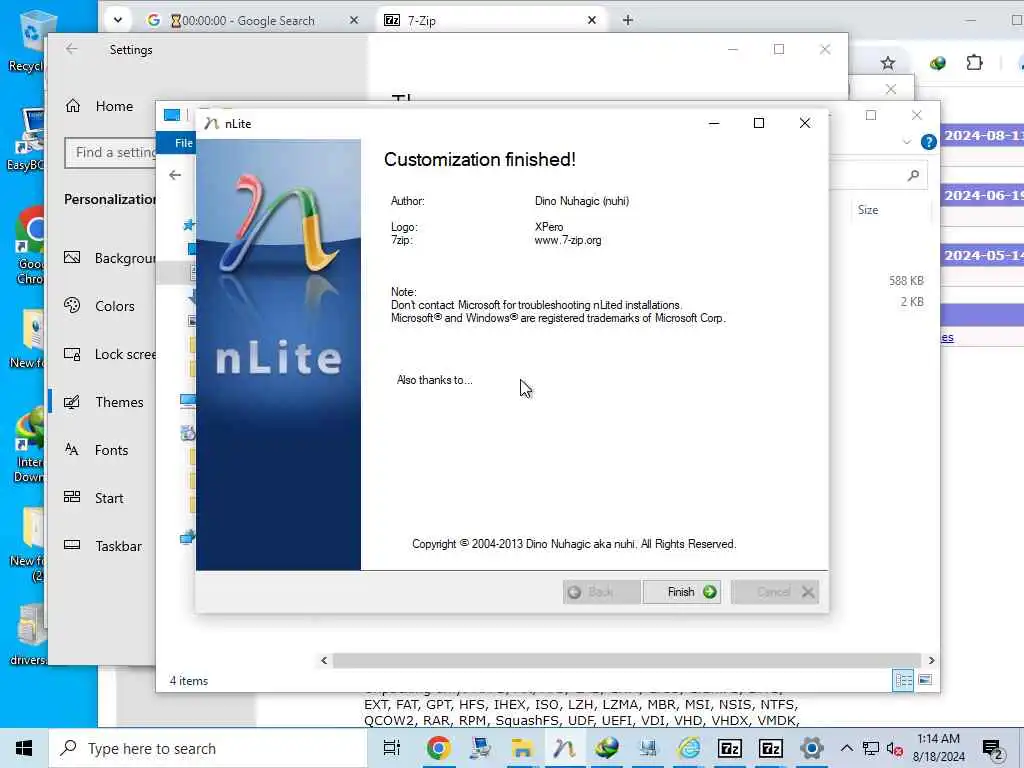Click the Size column header
The height and width of the screenshot is (768, 1024).
[868, 210]
